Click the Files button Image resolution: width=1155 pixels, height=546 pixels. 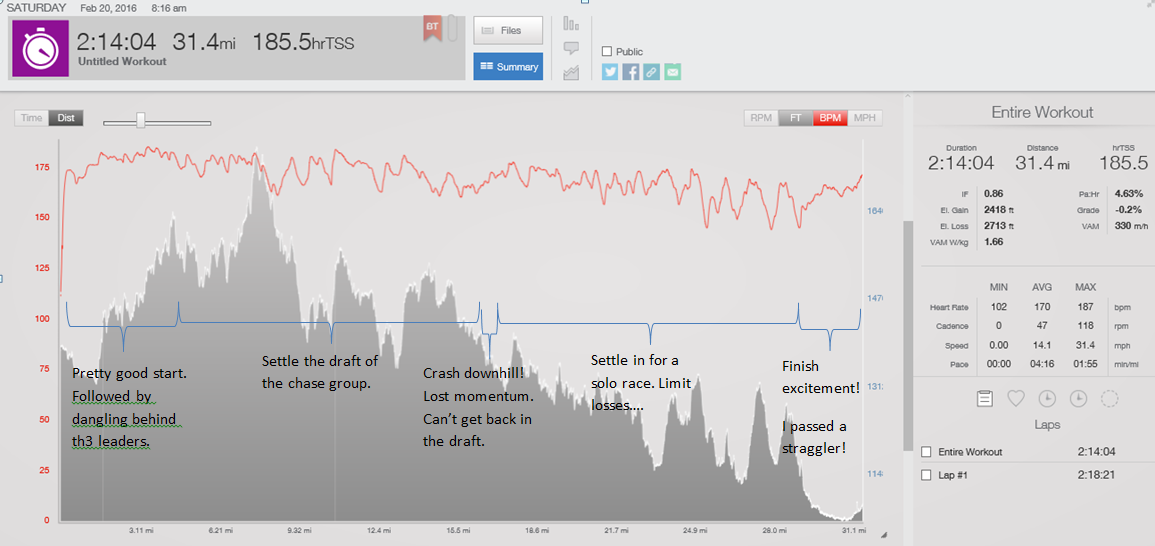pyautogui.click(x=508, y=31)
